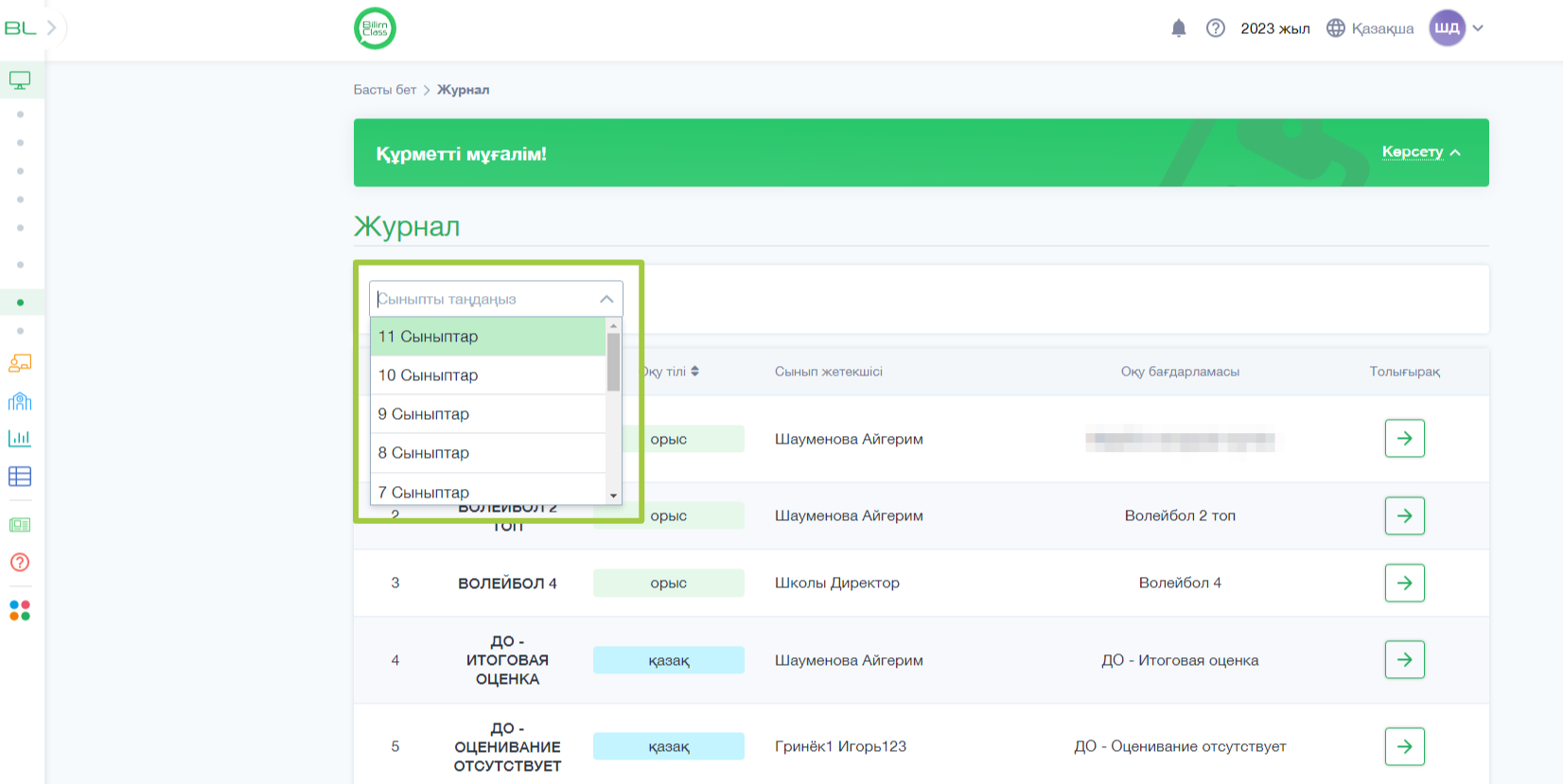The image size is (1563, 784).
Task: Open the school building sidebar icon
Action: click(20, 401)
